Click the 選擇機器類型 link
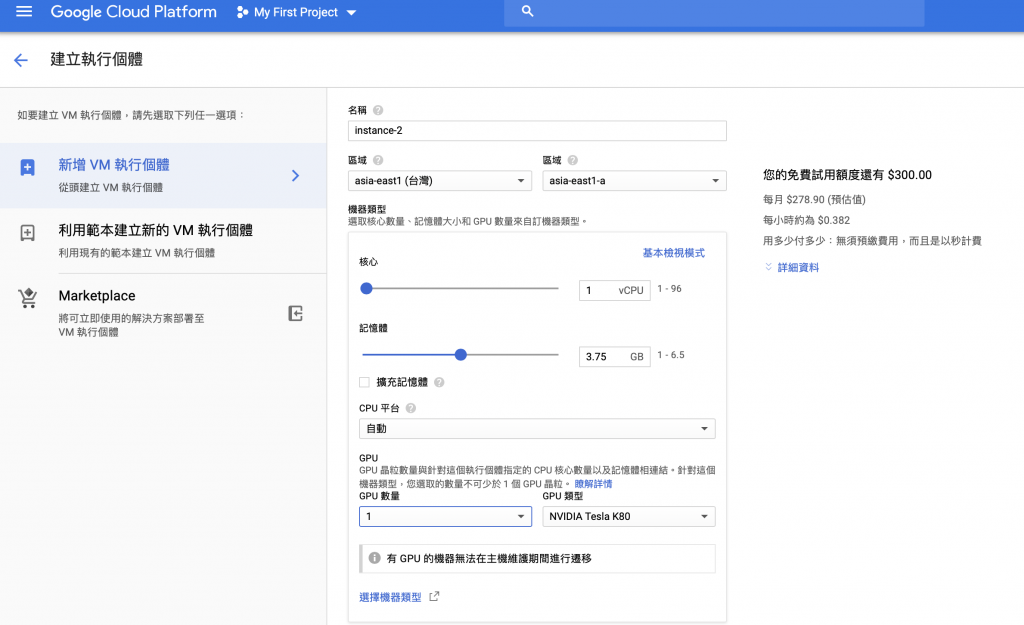This screenshot has height=625, width=1024. pos(390,597)
